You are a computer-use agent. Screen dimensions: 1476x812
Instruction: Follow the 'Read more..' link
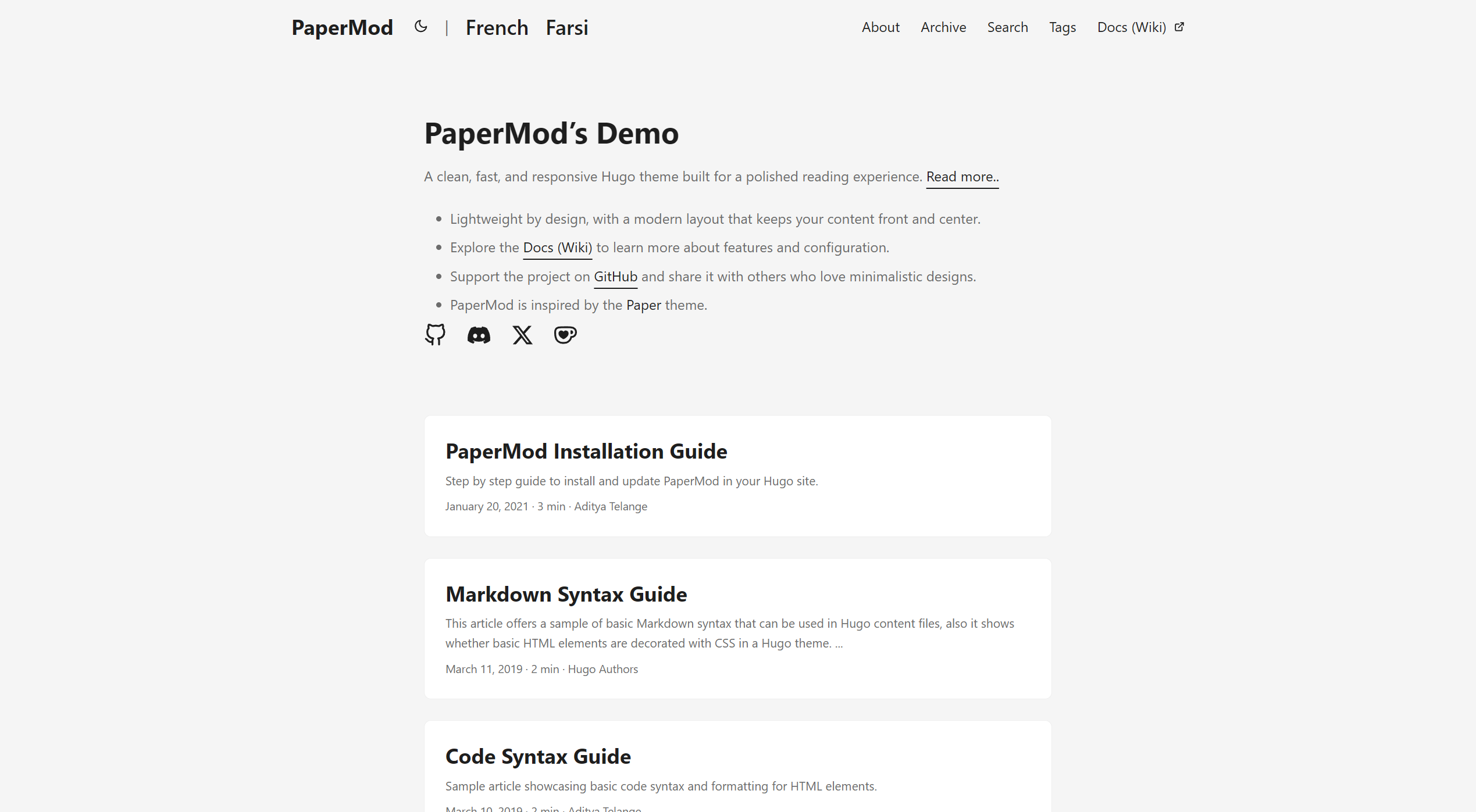tap(962, 177)
